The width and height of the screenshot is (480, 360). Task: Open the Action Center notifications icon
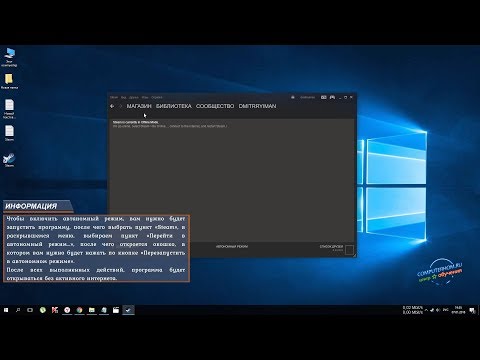pyautogui.click(x=472, y=310)
